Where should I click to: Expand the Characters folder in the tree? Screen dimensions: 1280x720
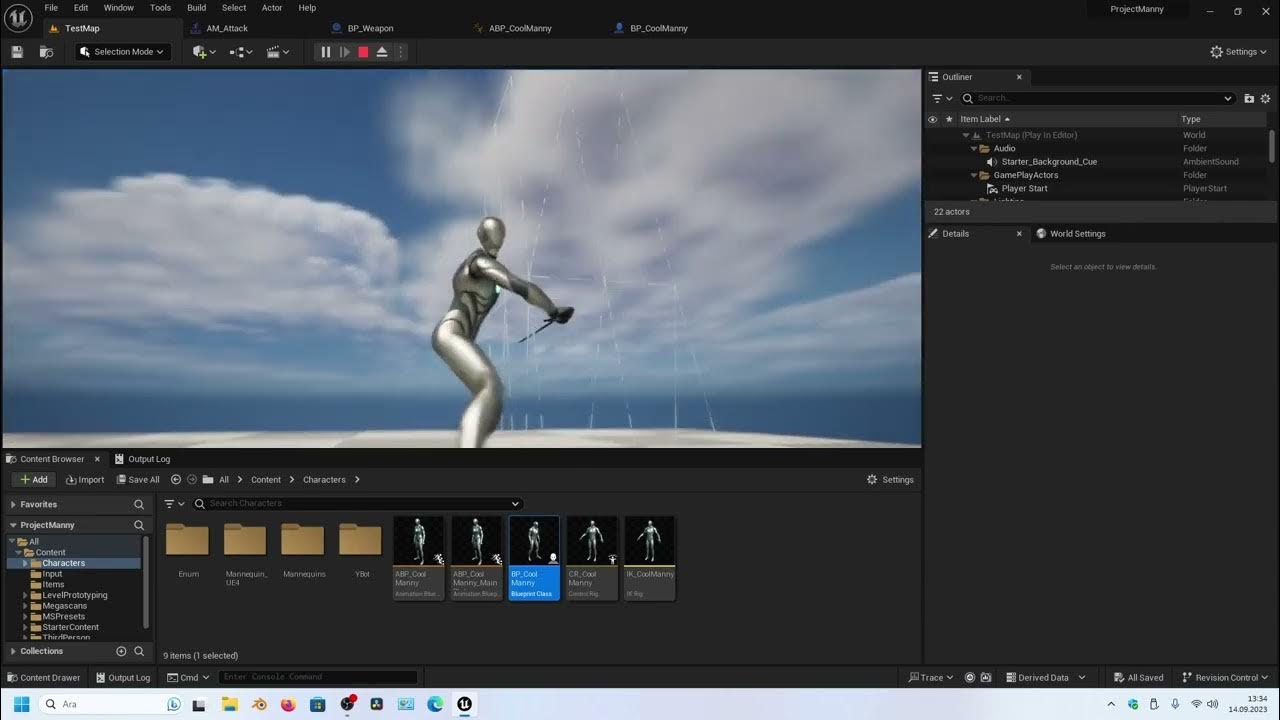click(25, 563)
